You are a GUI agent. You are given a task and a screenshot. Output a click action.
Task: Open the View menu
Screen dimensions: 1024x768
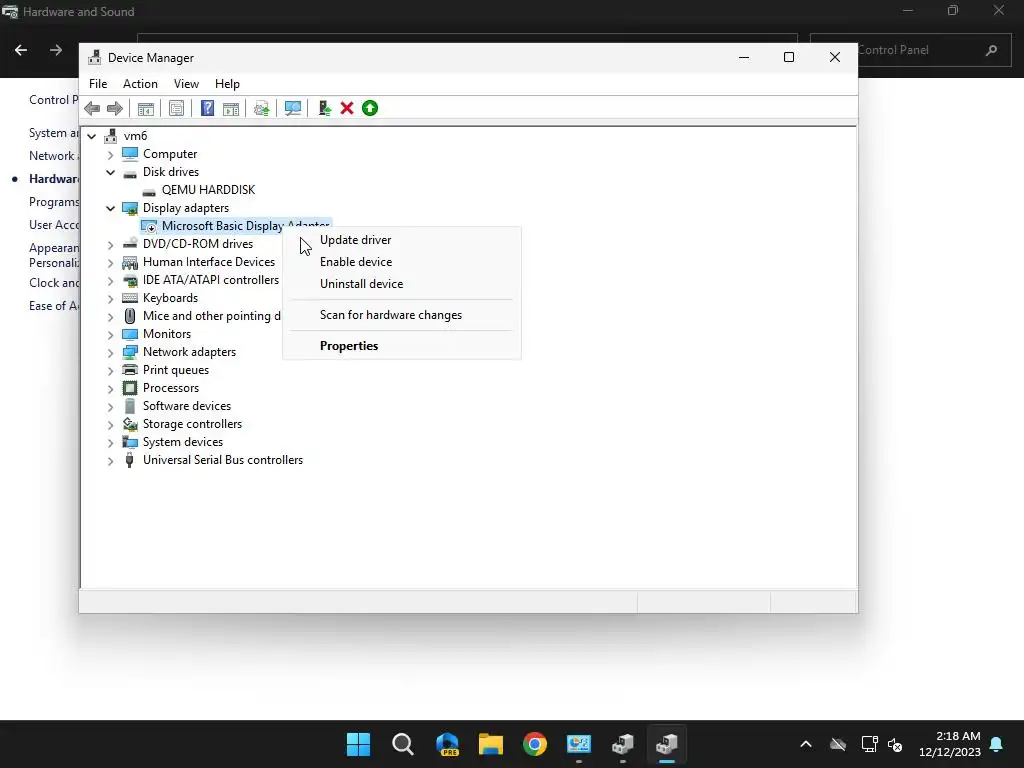186,84
